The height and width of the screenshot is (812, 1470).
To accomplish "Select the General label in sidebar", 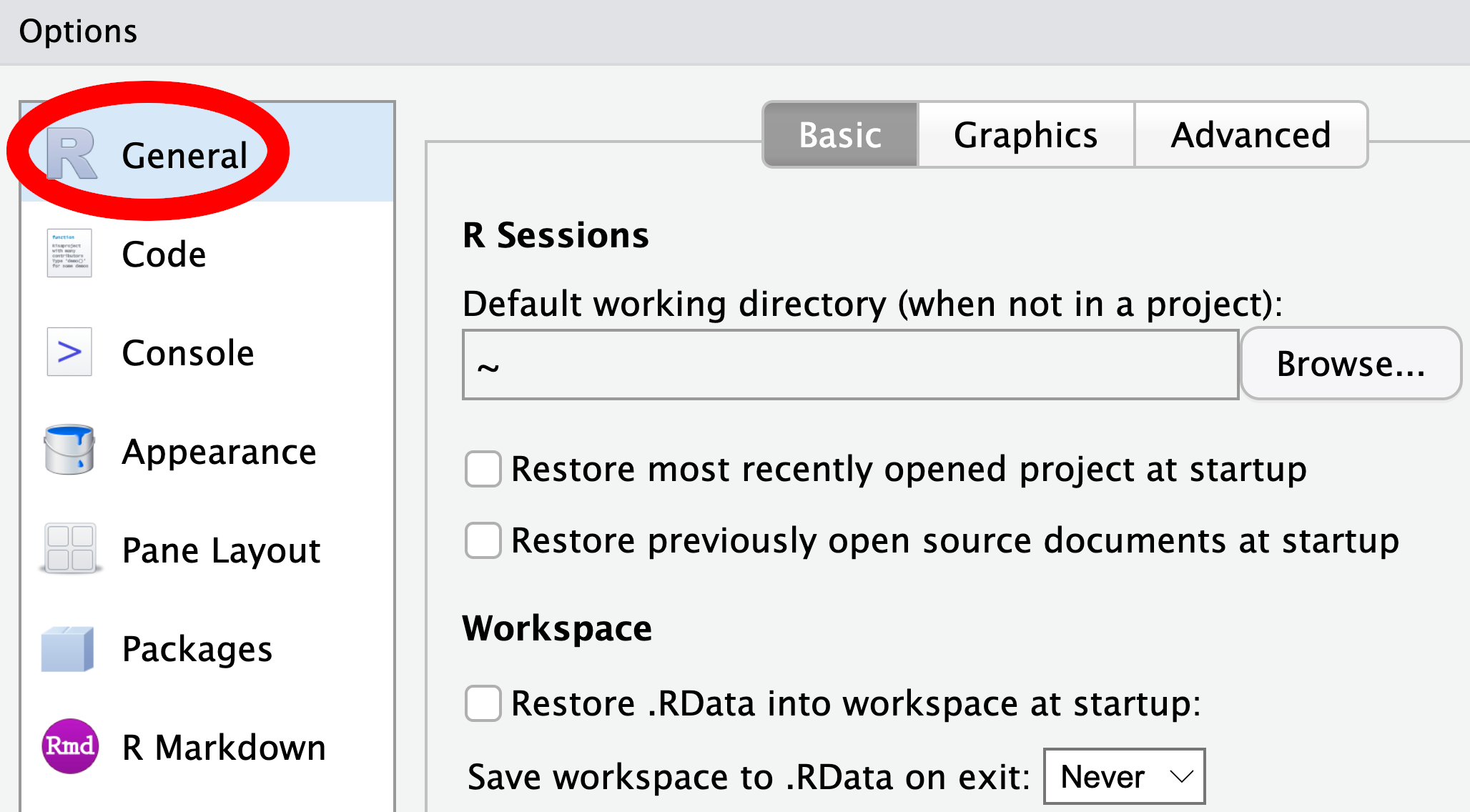I will 185,155.
